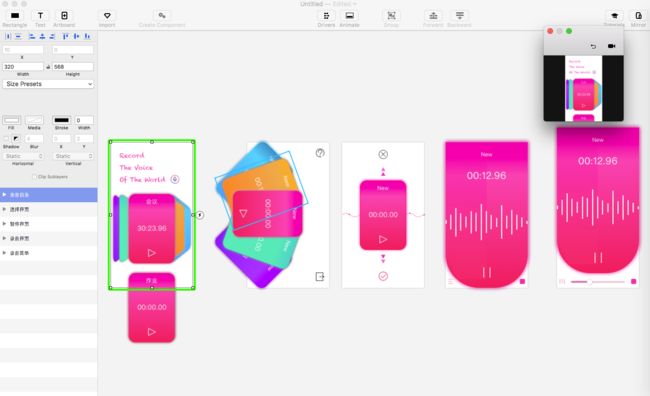Expand the layer row directly below the highlighted layer
Viewport: 650px width, 396px height.
[5, 209]
